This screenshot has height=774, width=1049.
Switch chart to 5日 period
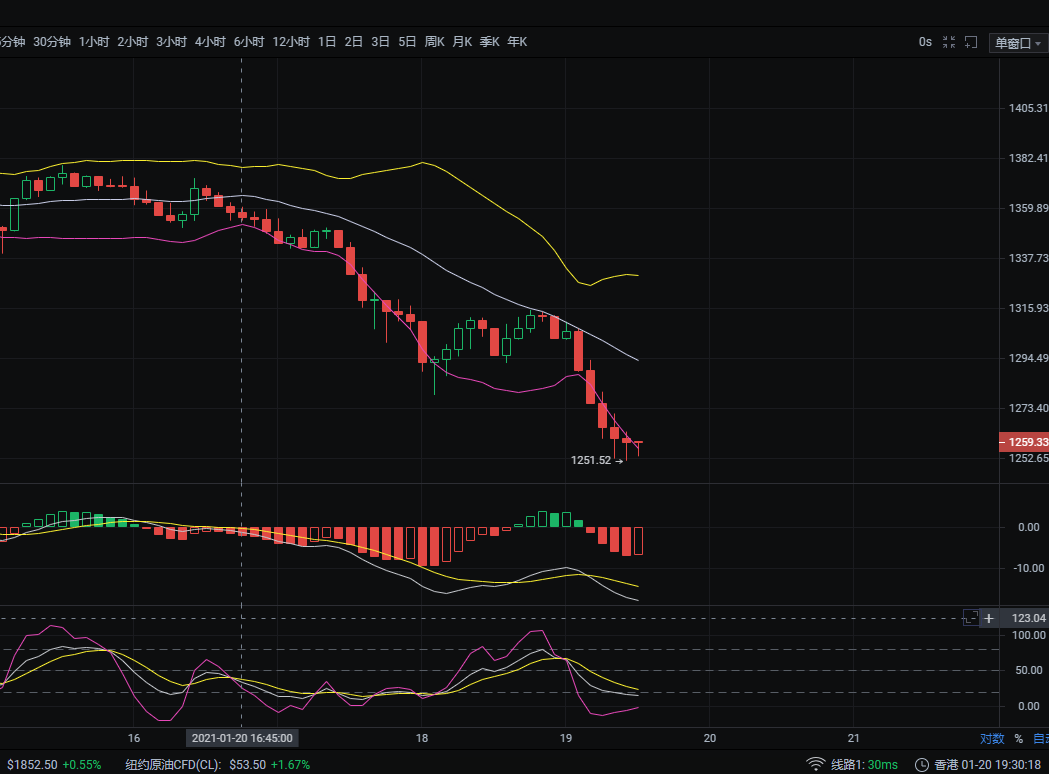[407, 41]
